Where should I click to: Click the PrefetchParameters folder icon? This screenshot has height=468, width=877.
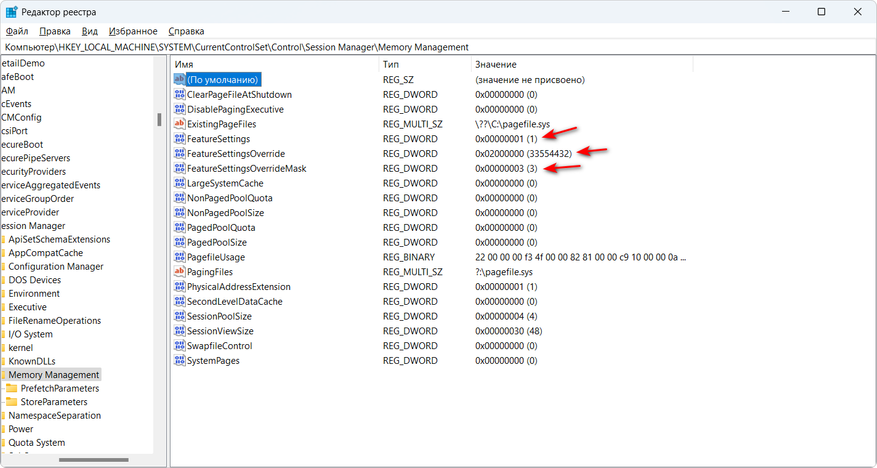point(12,388)
